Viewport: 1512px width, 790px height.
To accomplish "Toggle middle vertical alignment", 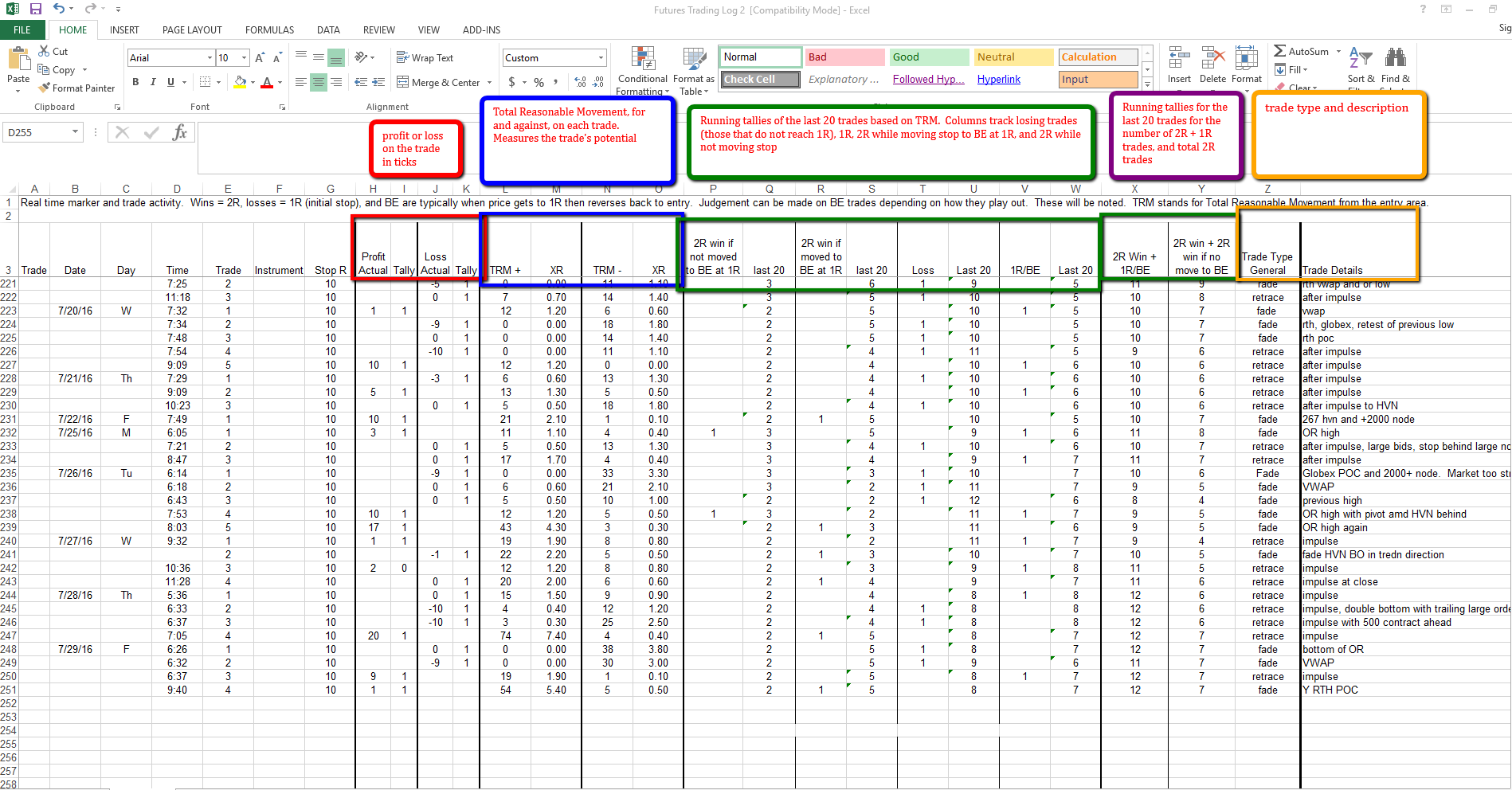I will tap(319, 57).
